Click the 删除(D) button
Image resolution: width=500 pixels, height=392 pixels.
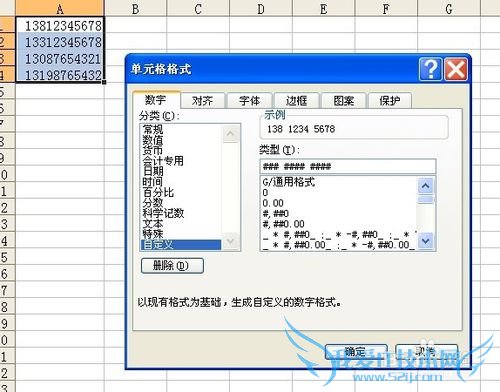point(172,266)
